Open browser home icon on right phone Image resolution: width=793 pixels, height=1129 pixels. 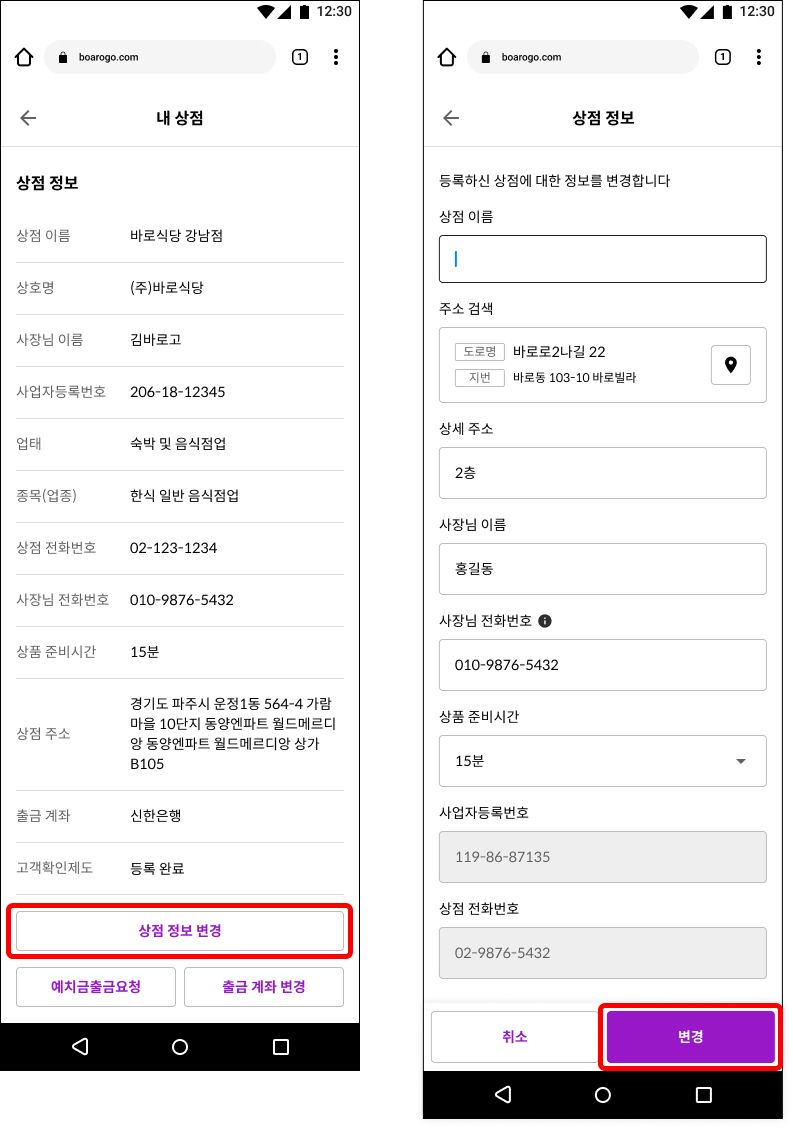447,57
